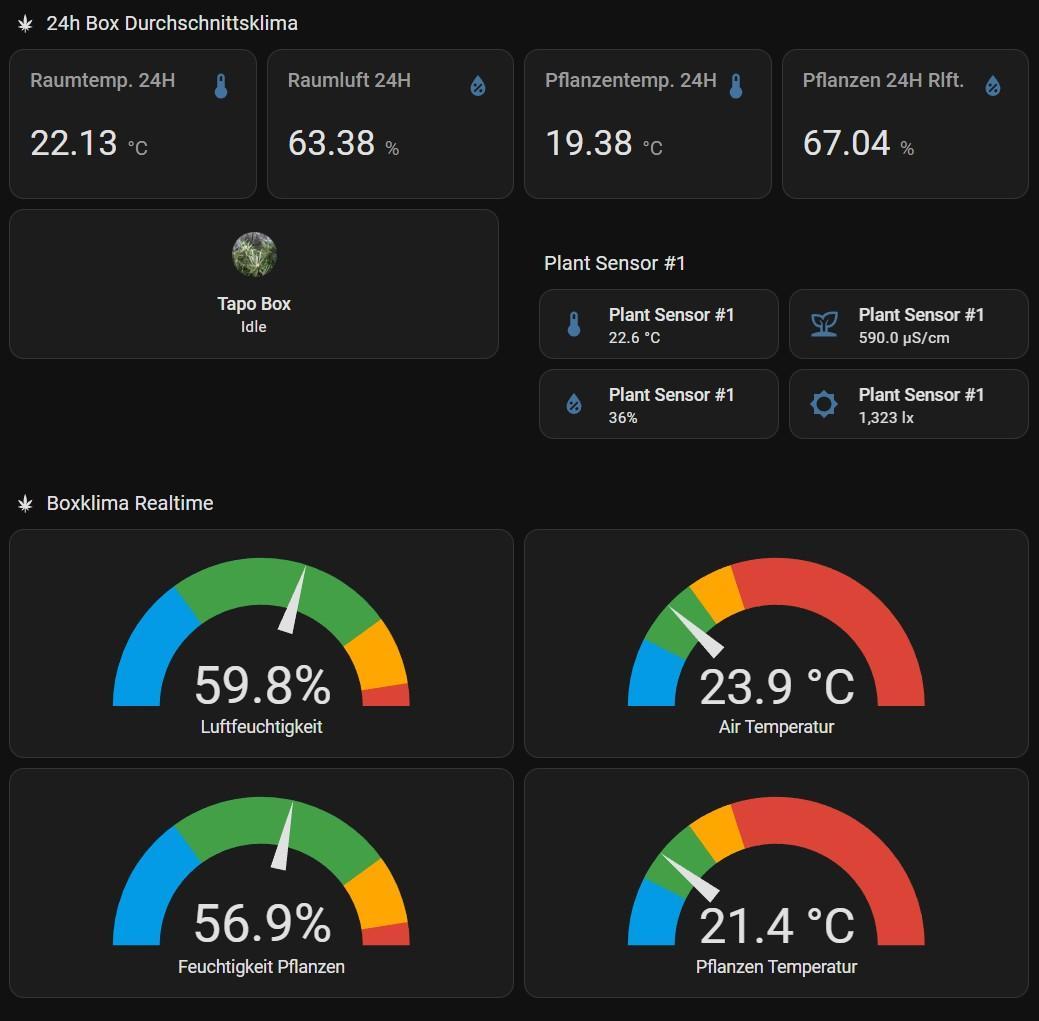This screenshot has height=1021, width=1039.
Task: Click the thermometer icon on Pflanzentemp. 24H card
Action: (x=736, y=86)
